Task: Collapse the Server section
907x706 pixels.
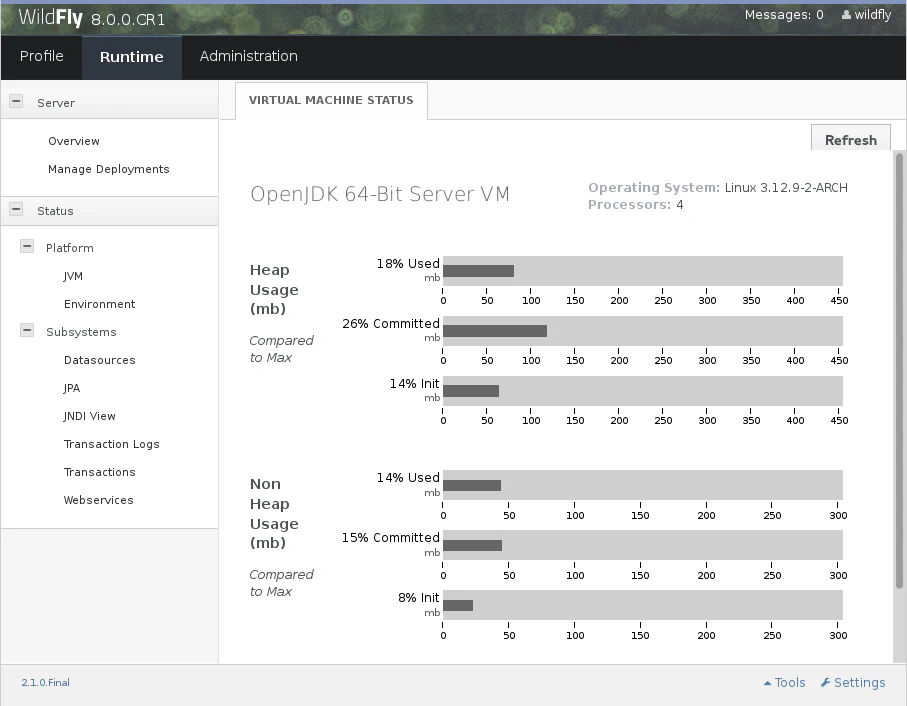Action: point(16,101)
